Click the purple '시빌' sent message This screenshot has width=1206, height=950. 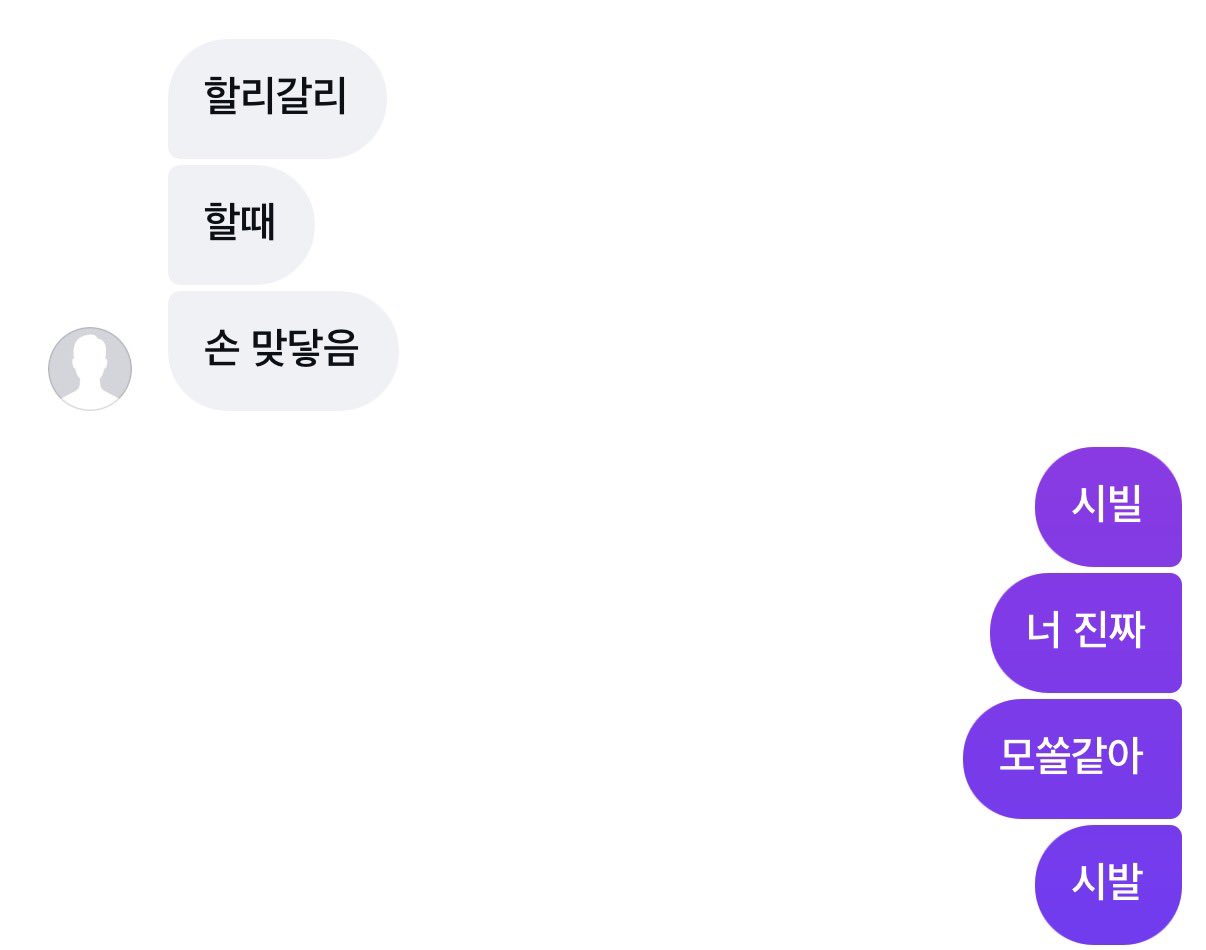pos(1108,507)
